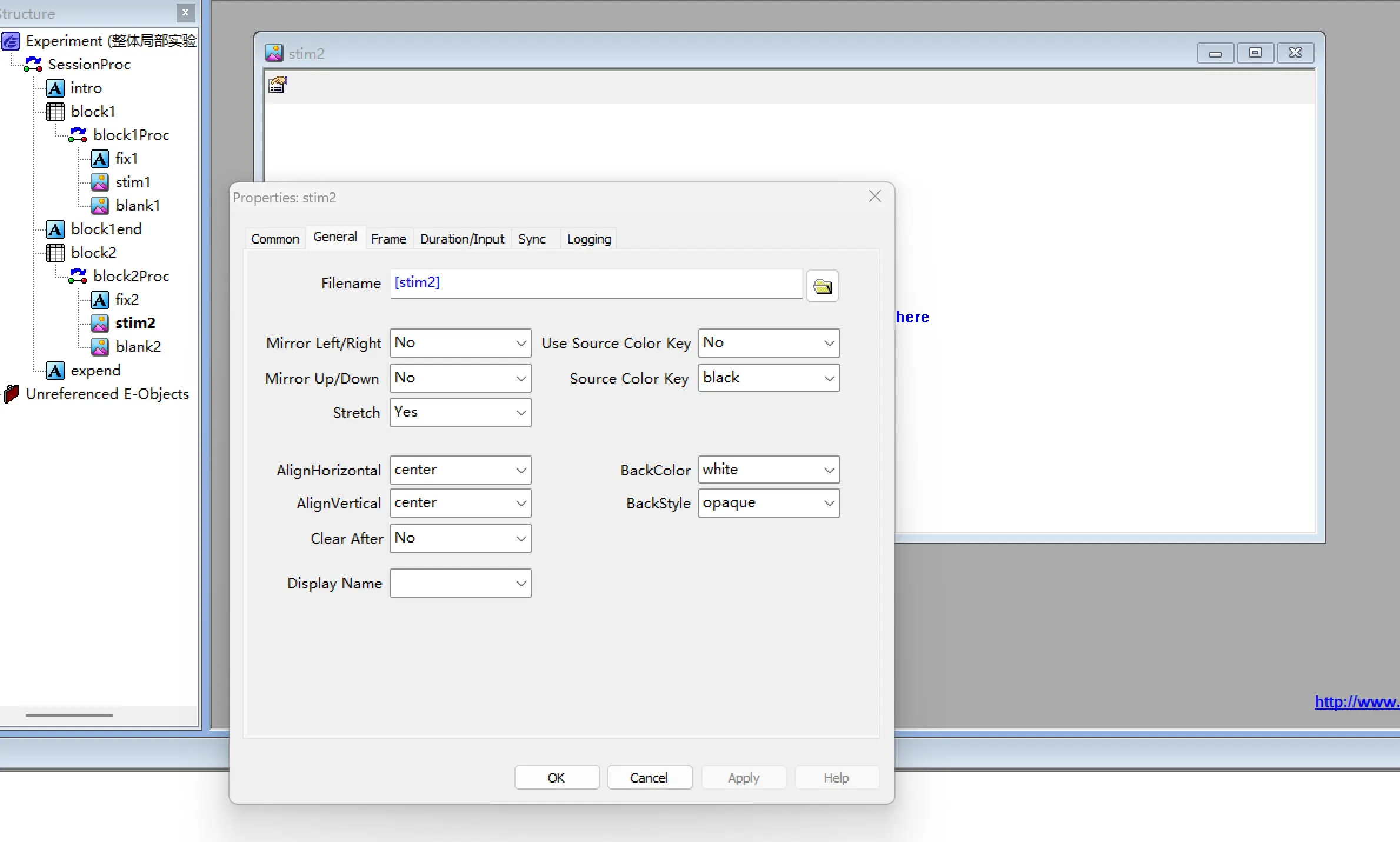Open the stim2 property pages icon
Screen dimensions: 1400x842
(277, 85)
